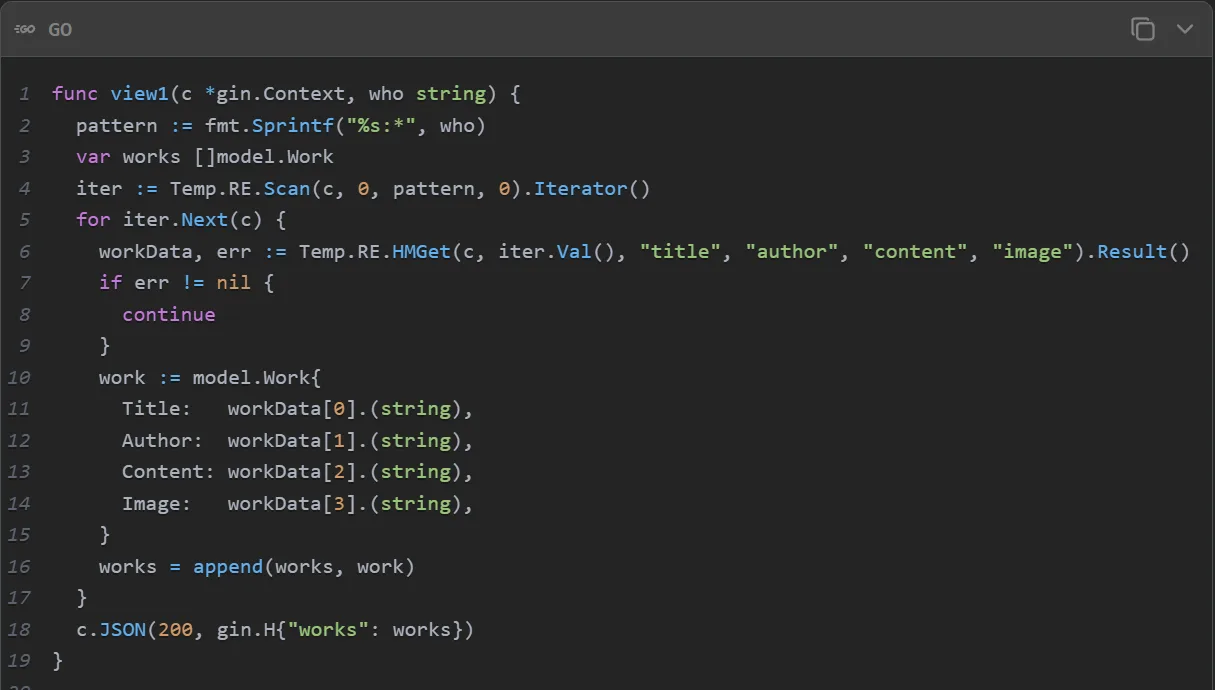Copy the Go code block contents
The image size is (1215, 690).
1143,29
